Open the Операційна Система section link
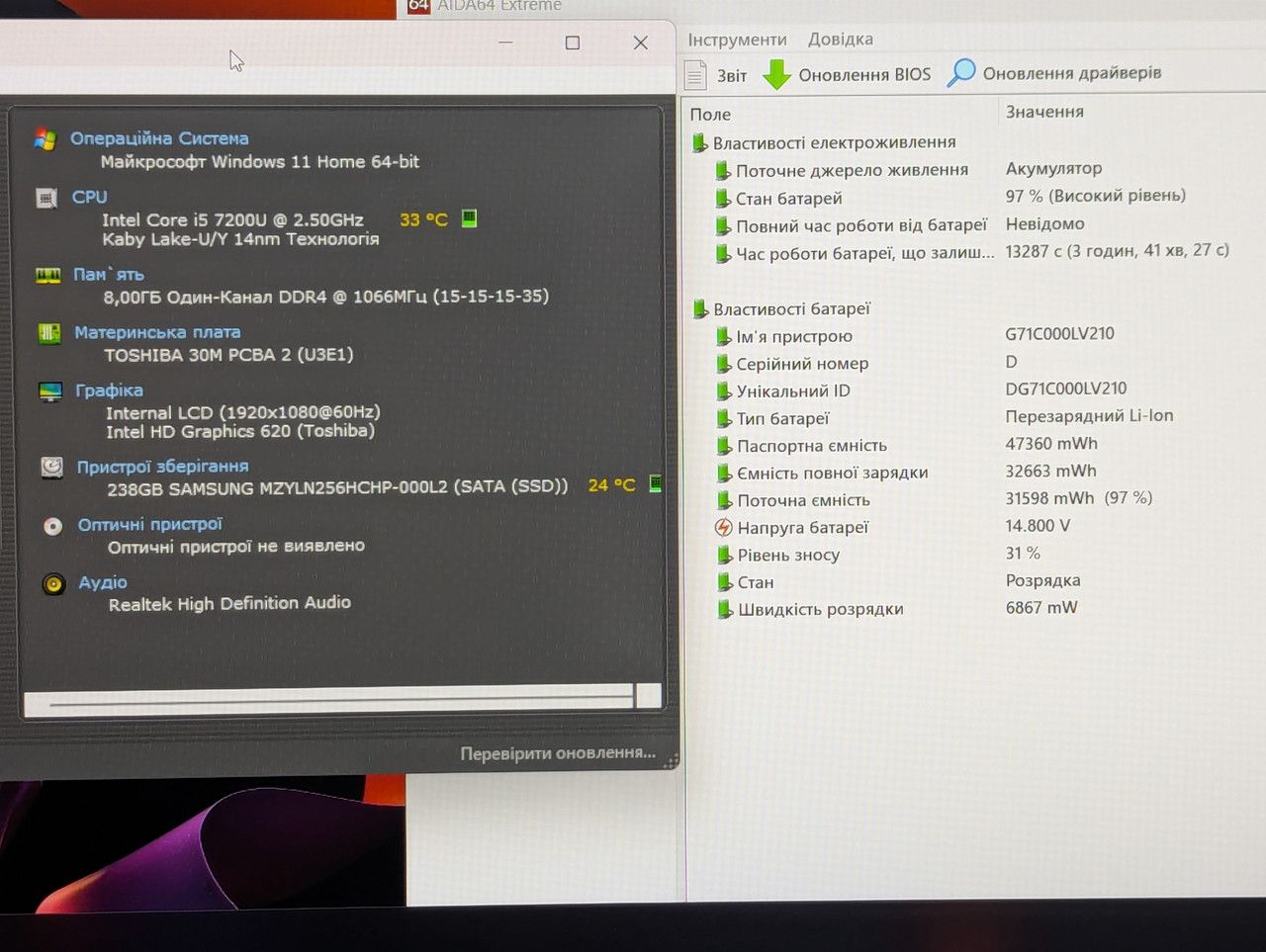The width and height of the screenshot is (1266, 952). 159,138
